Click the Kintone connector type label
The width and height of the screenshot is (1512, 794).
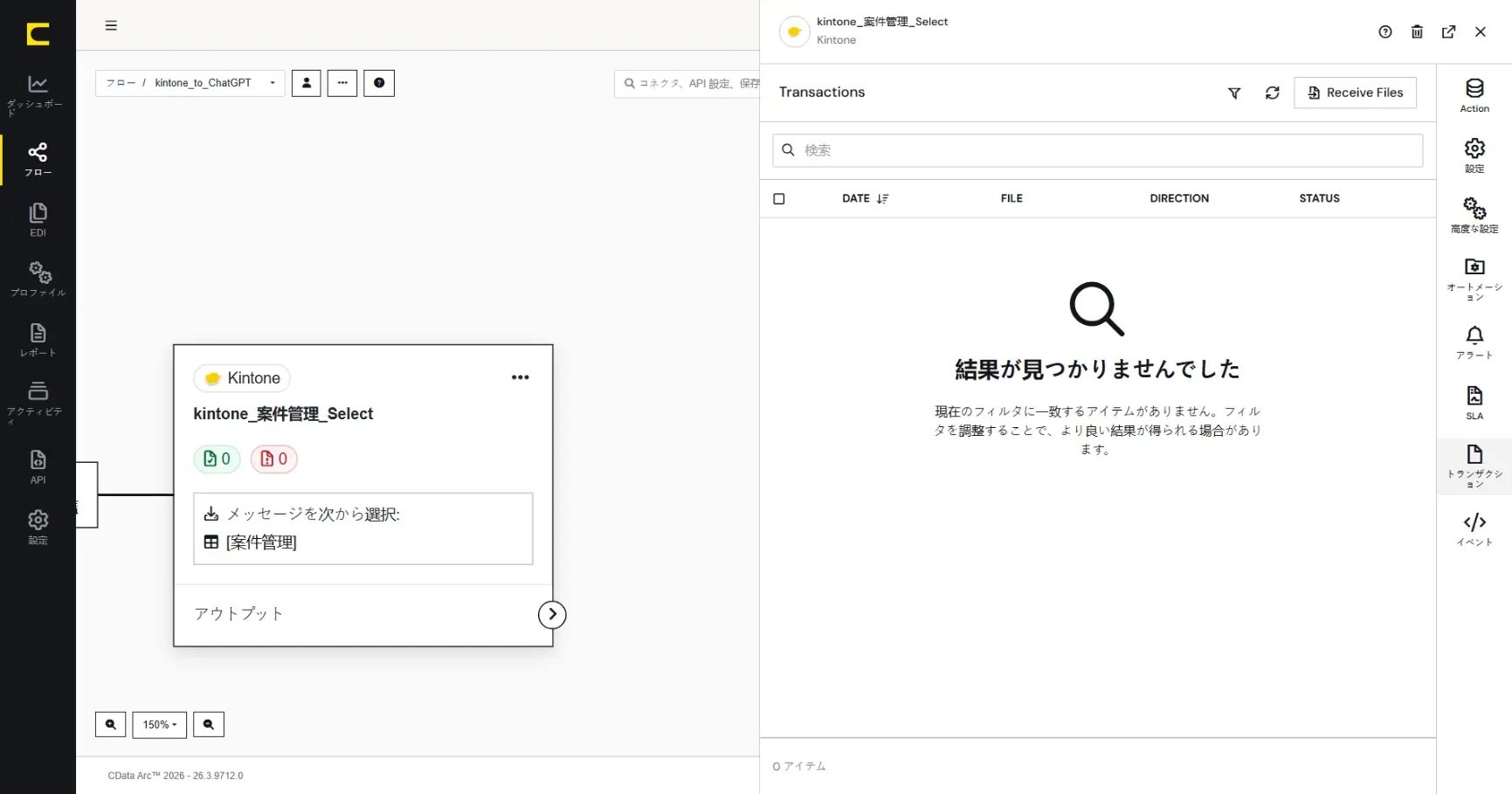[242, 378]
